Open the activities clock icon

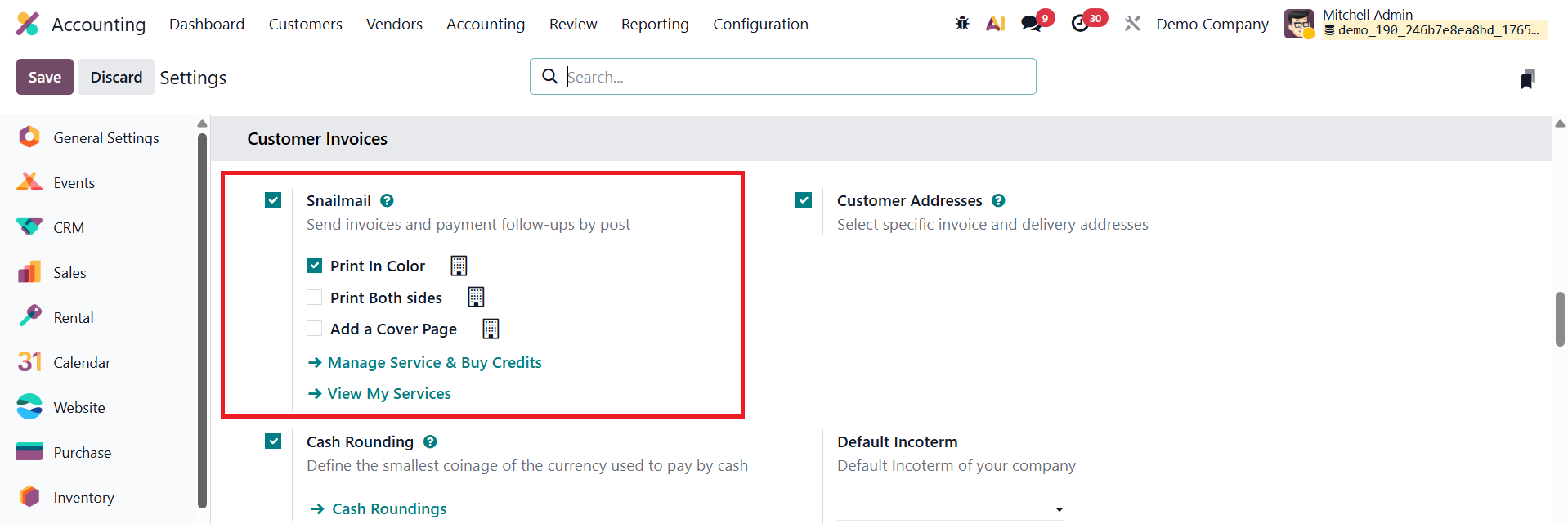[1081, 24]
